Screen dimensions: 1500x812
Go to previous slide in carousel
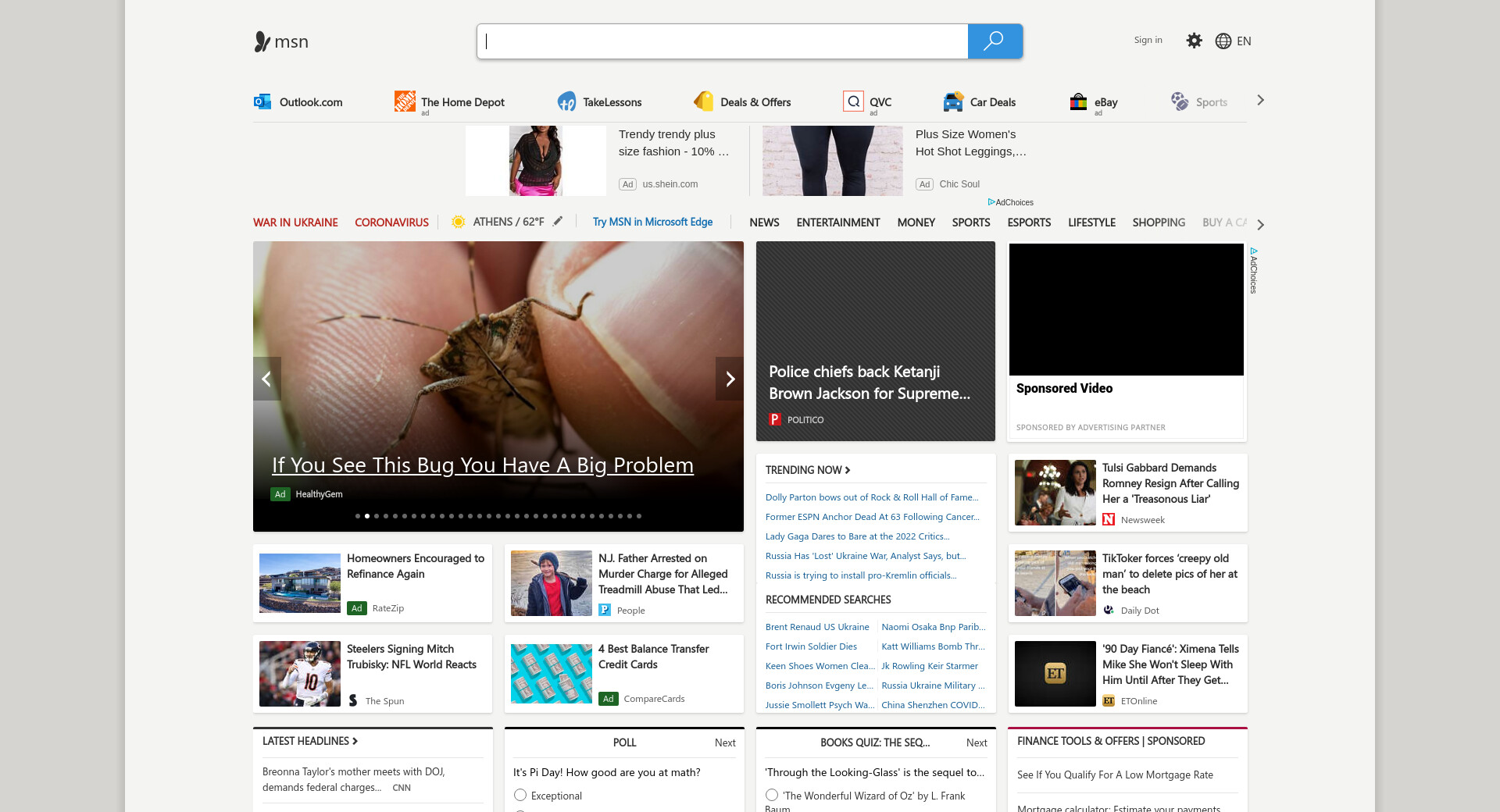[x=267, y=379]
